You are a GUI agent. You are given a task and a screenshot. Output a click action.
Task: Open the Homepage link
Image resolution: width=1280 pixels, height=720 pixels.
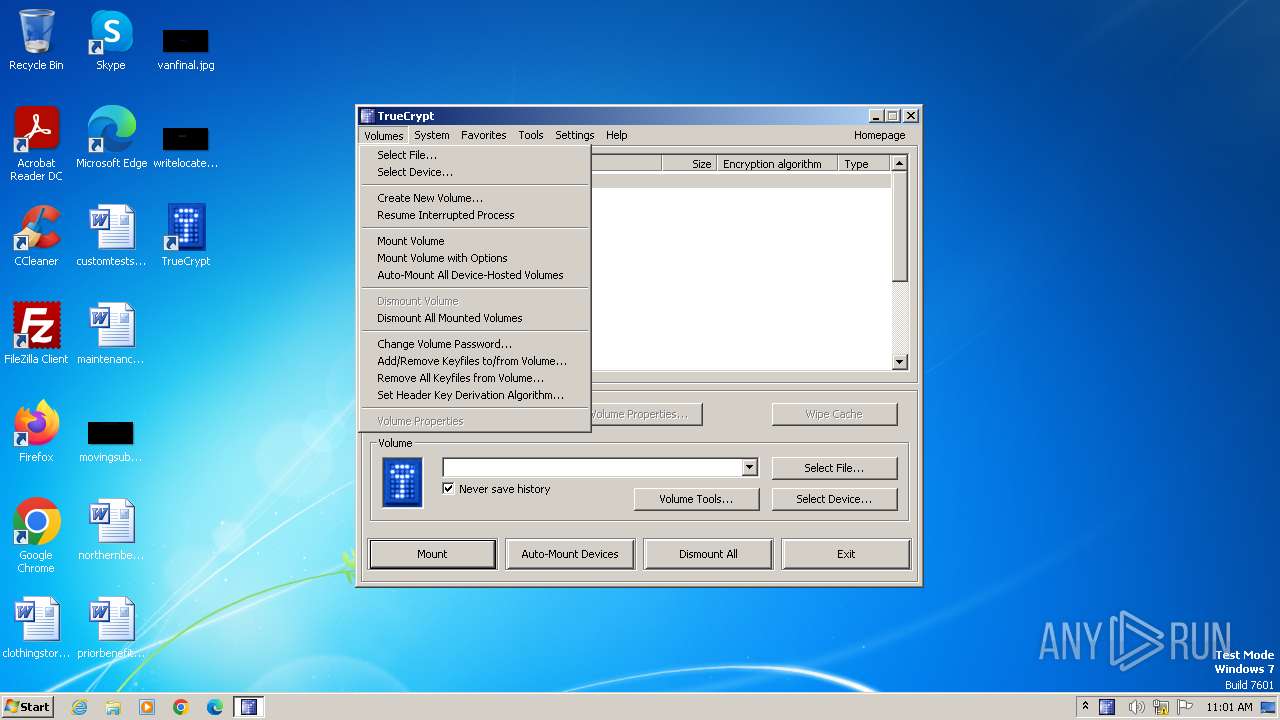[x=880, y=135]
